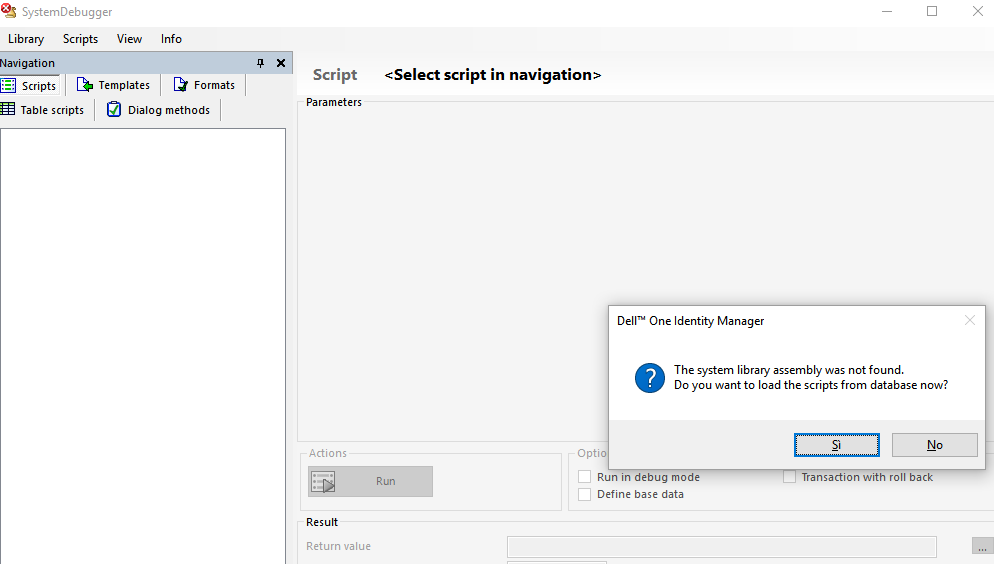
Task: Switch to the Table scripts tab
Action: pos(43,110)
